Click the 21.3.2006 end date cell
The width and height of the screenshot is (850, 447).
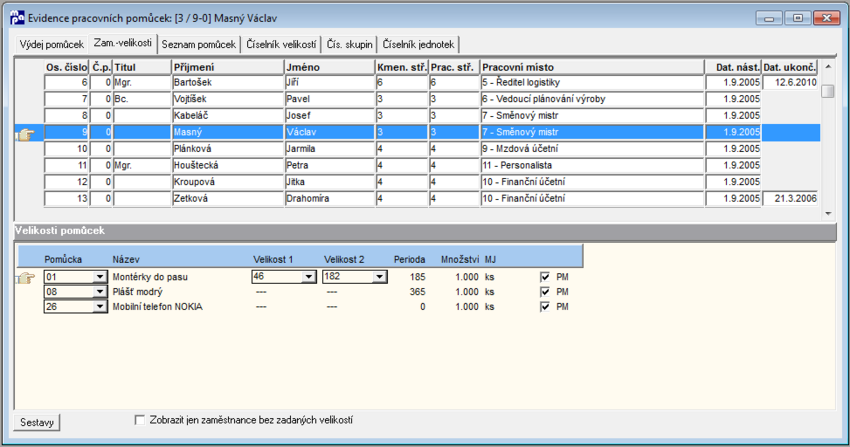click(x=791, y=198)
